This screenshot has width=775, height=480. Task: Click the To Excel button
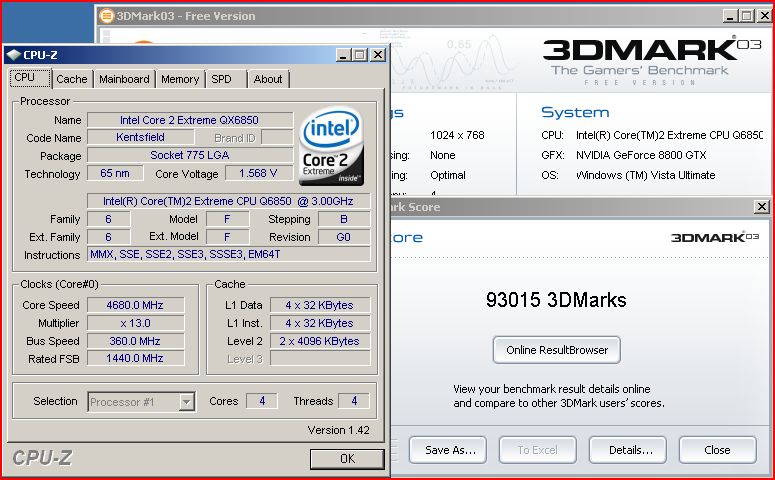538,450
